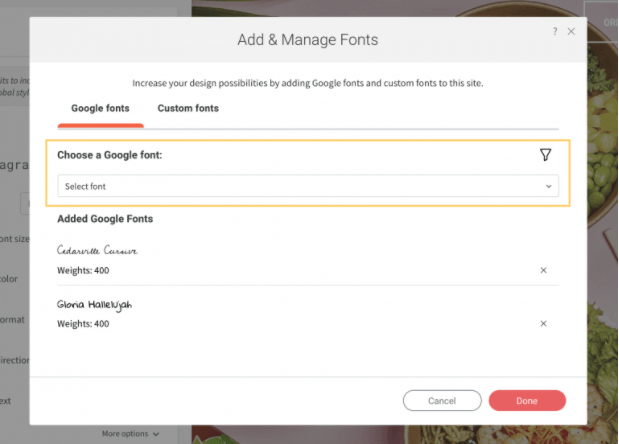The image size is (619, 444).
Task: Open the help question mark icon
Action: (555, 31)
